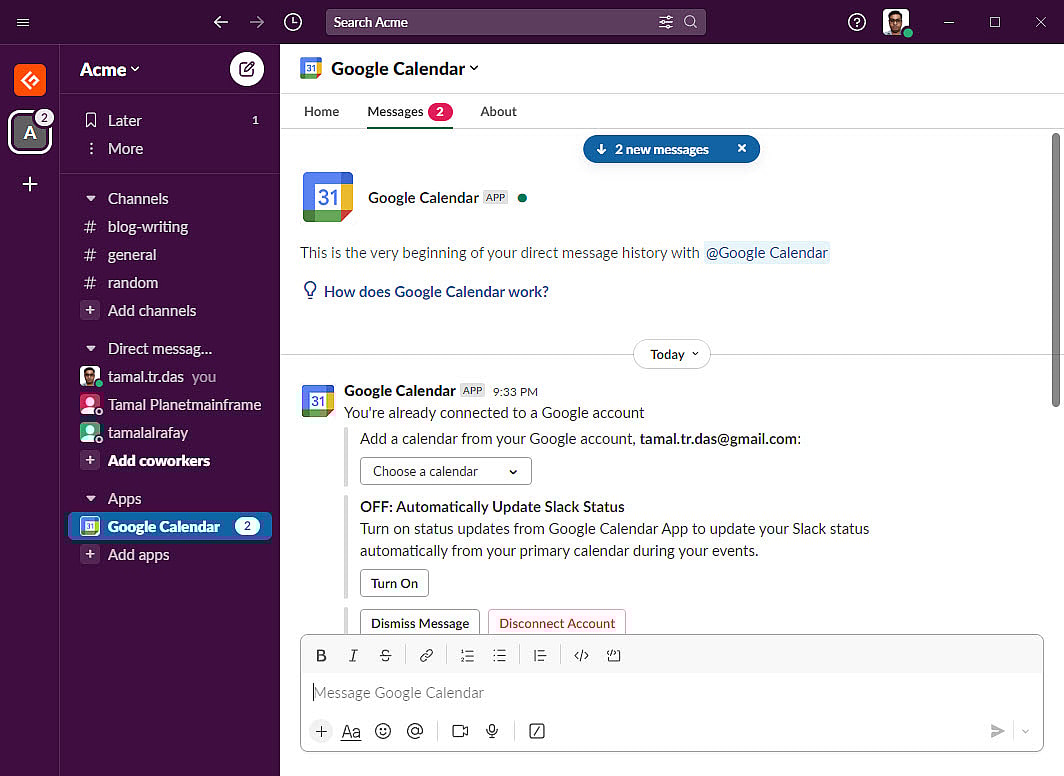Record a video clip
This screenshot has width=1064, height=776.
460,731
